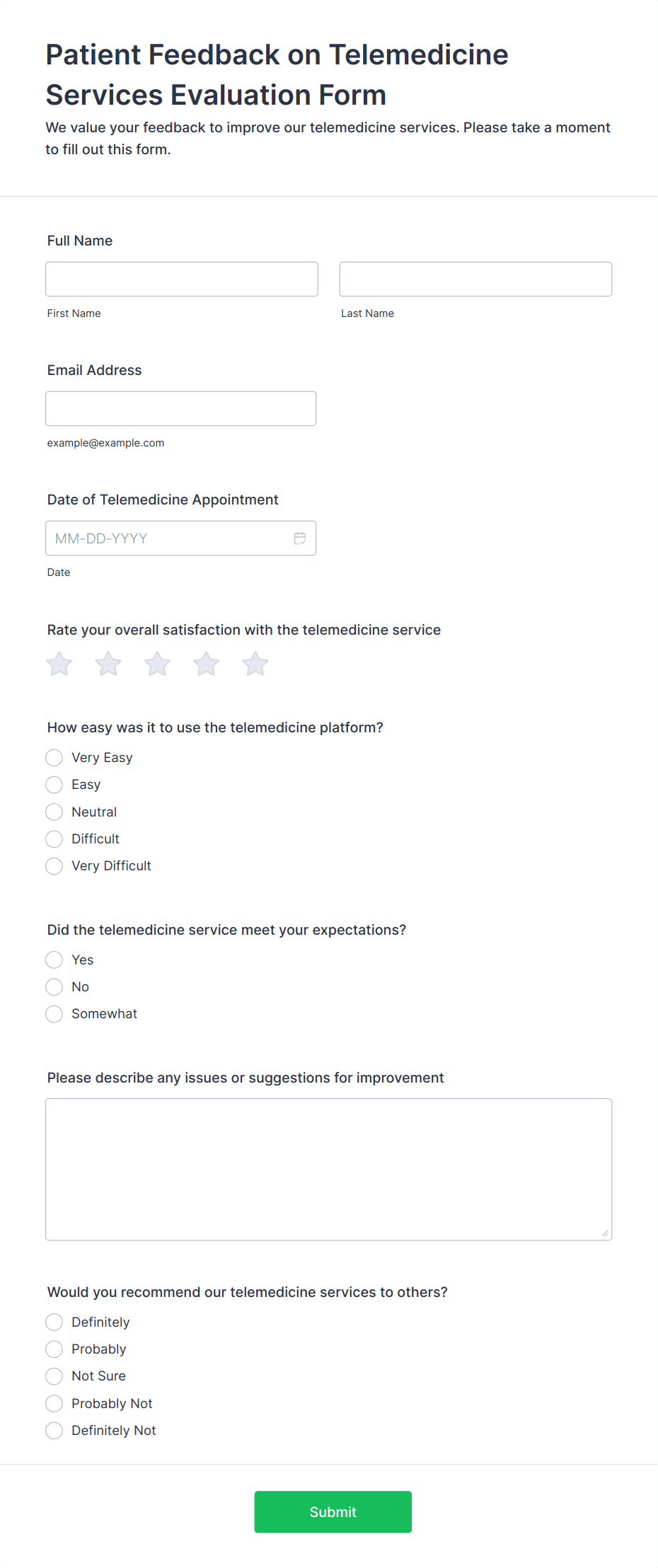Select Definitely Not recommendation option
Screen dimensions: 658x1568
[54, 1431]
